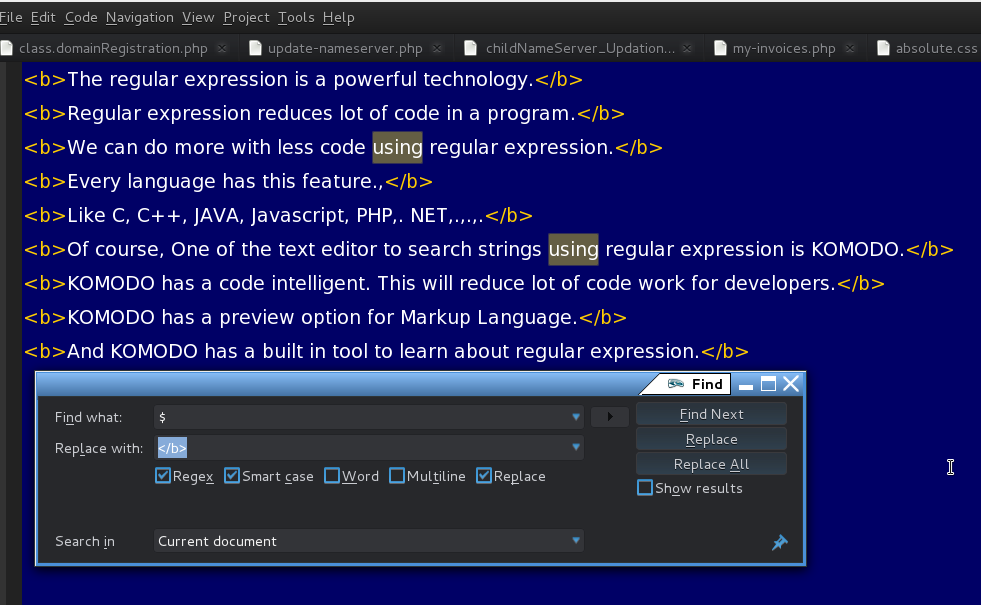Close the class.domainRegistration.php tab
981x605 pixels.
pos(222,48)
